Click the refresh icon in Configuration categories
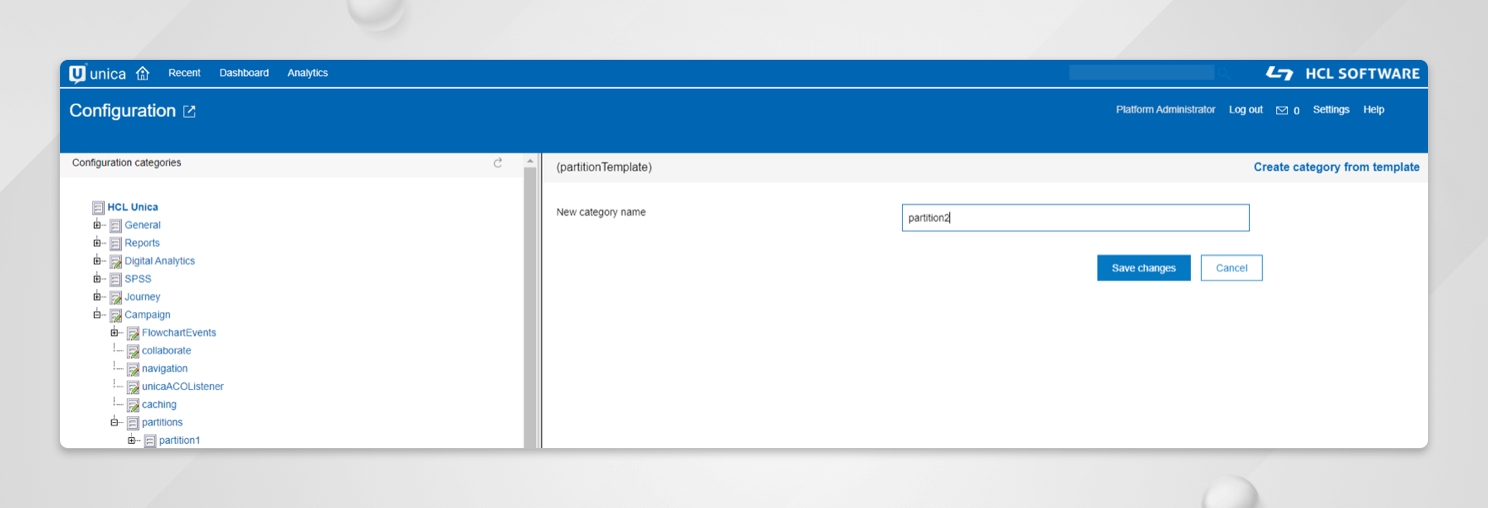This screenshot has width=1488, height=508. [498, 163]
